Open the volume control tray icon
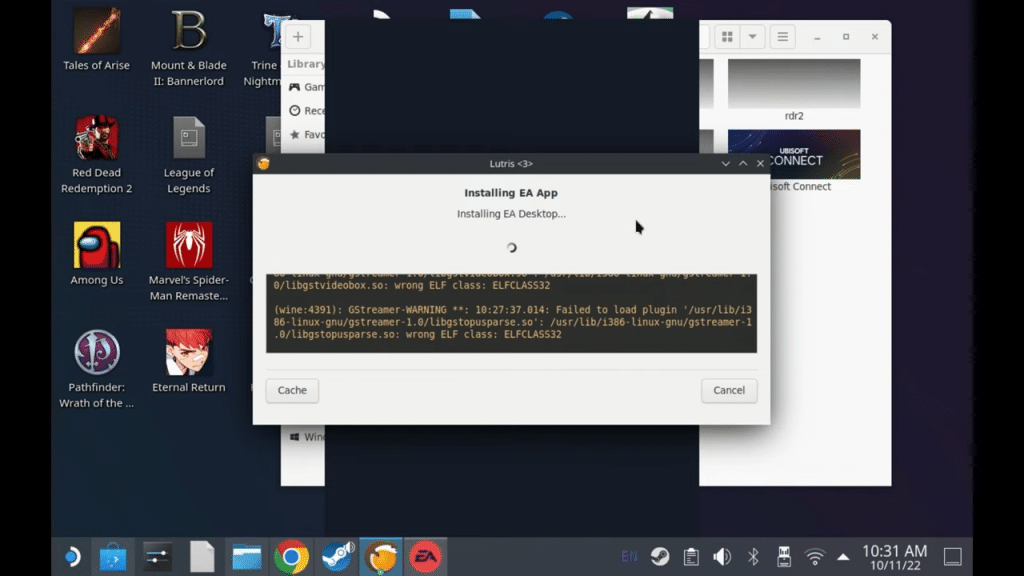1024x576 pixels. pyautogui.click(x=722, y=556)
